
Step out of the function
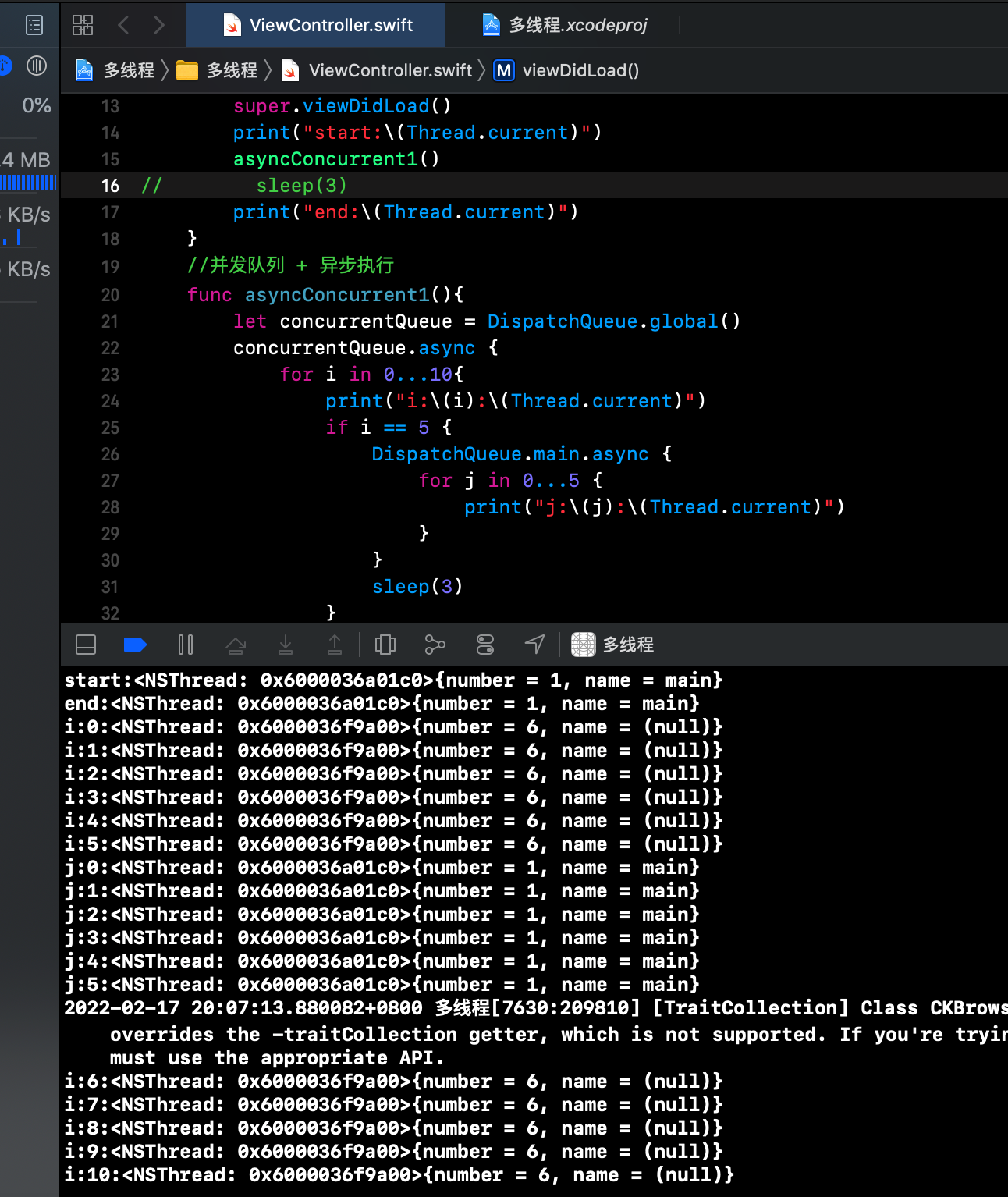click(335, 645)
